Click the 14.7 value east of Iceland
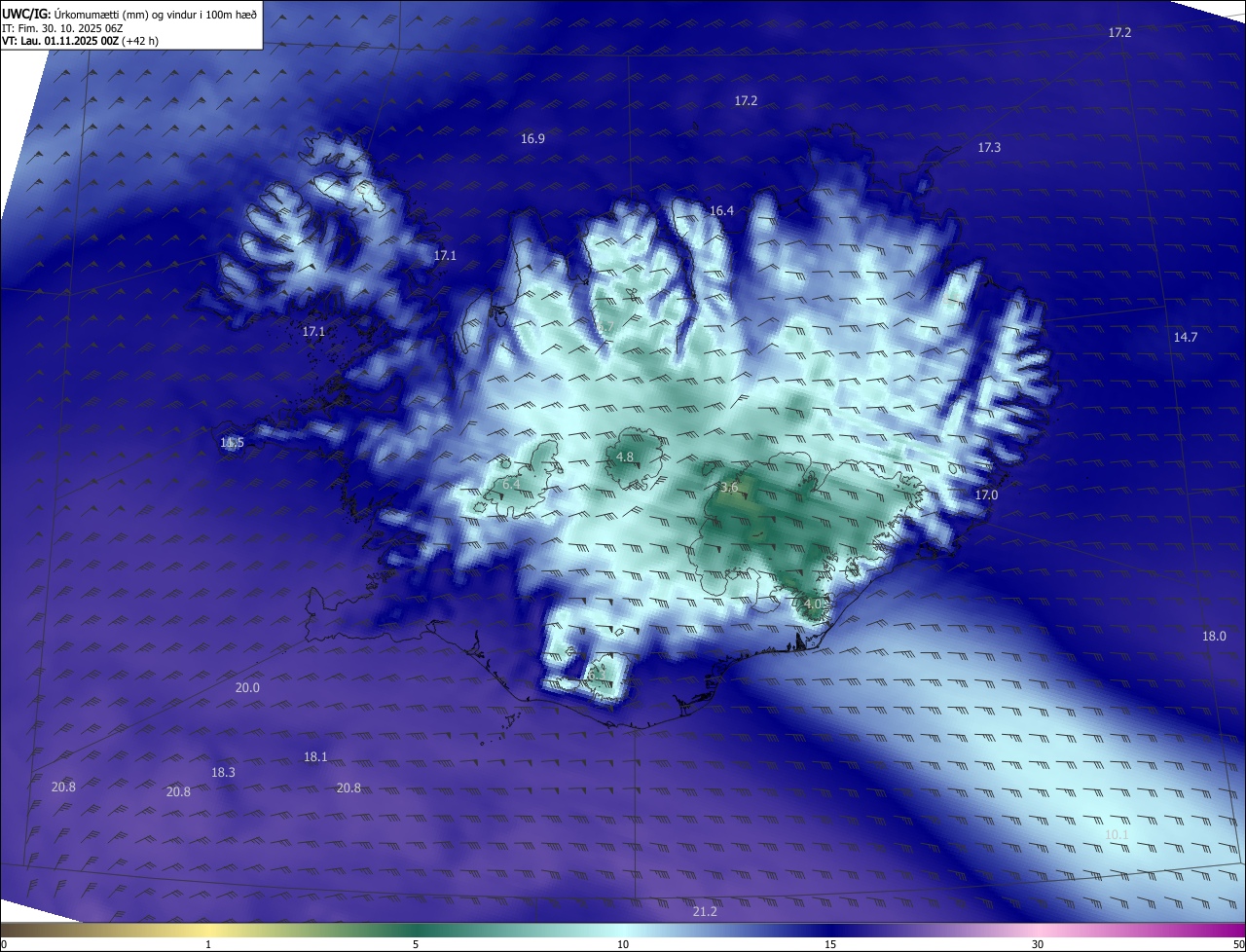The width and height of the screenshot is (1246, 952). (x=1185, y=338)
